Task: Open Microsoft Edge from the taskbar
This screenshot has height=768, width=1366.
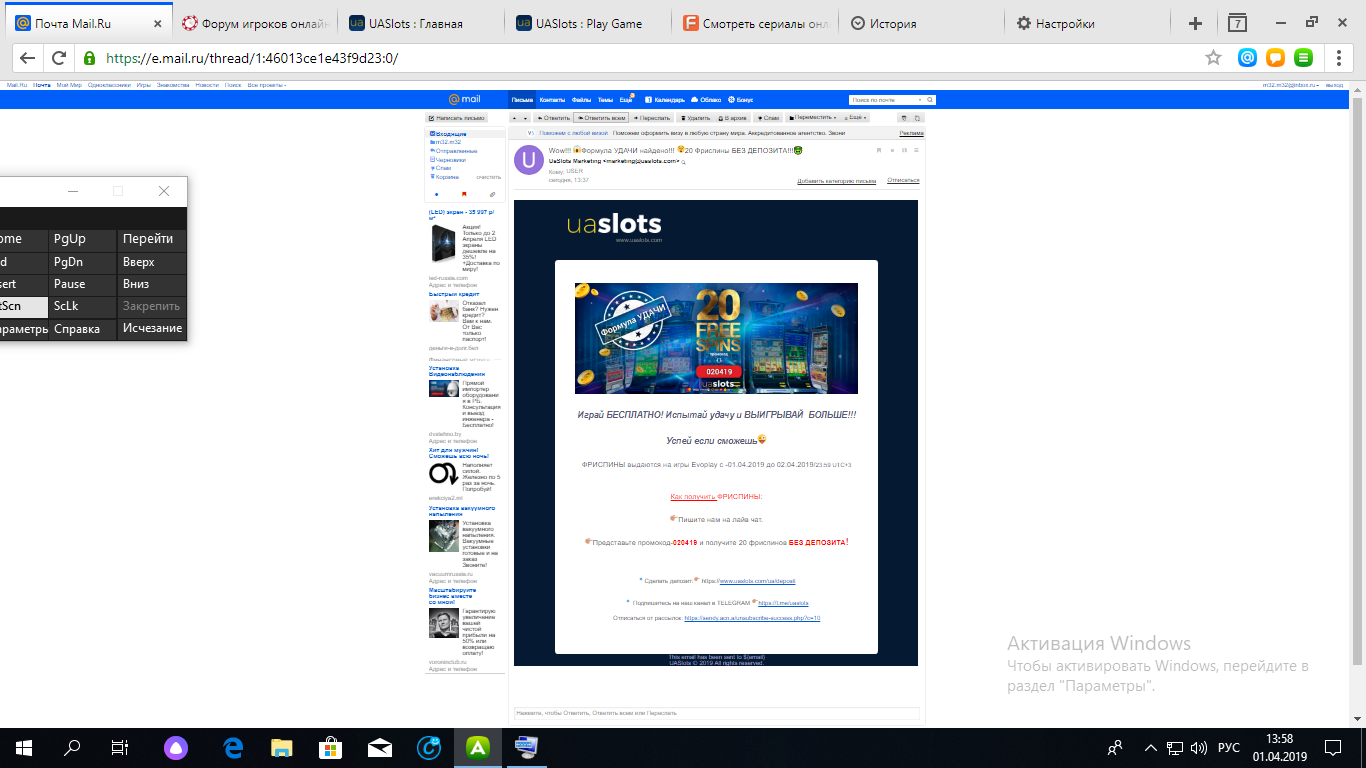Action: pyautogui.click(x=234, y=747)
